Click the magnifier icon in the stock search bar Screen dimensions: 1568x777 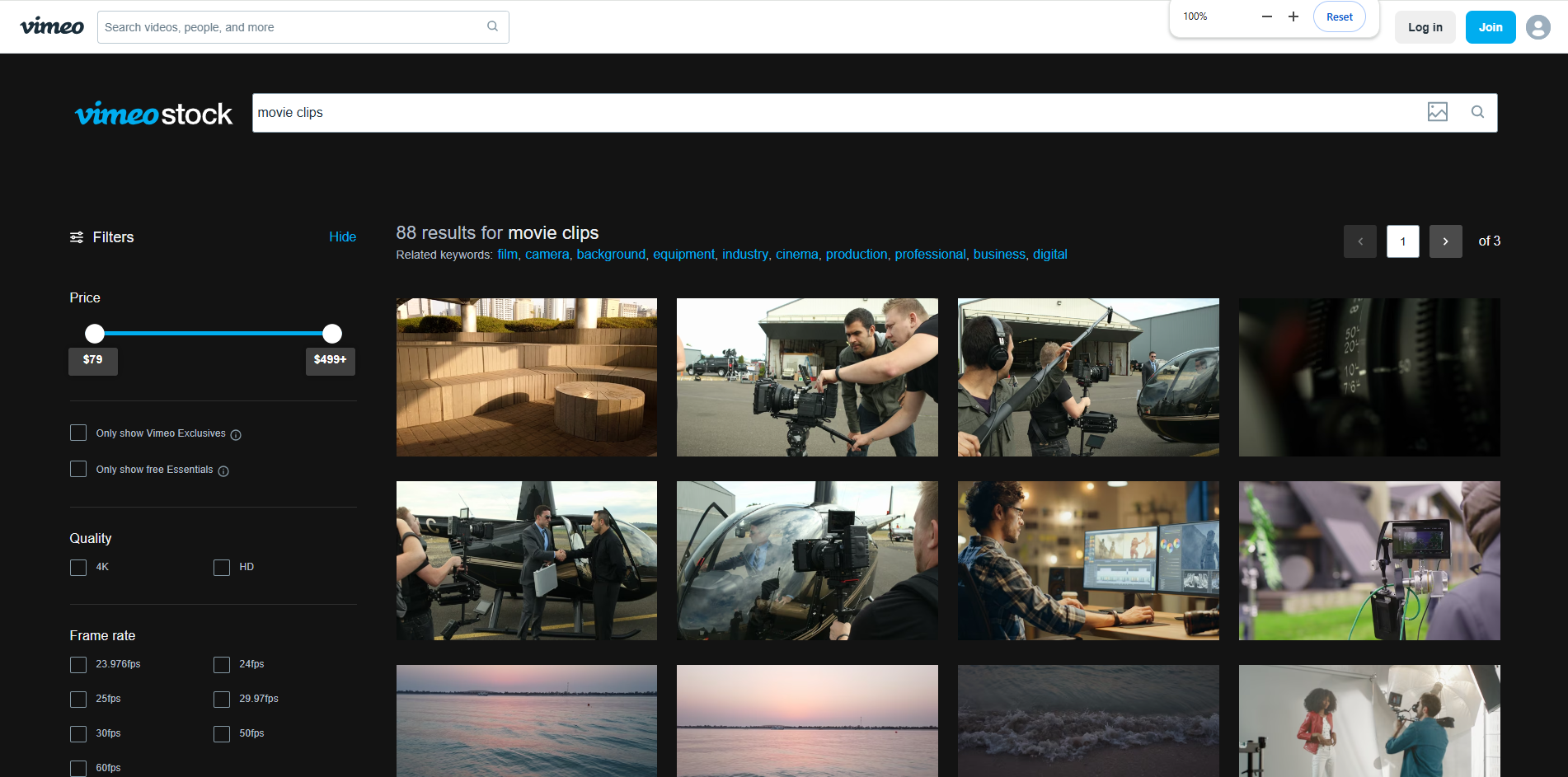point(1477,112)
